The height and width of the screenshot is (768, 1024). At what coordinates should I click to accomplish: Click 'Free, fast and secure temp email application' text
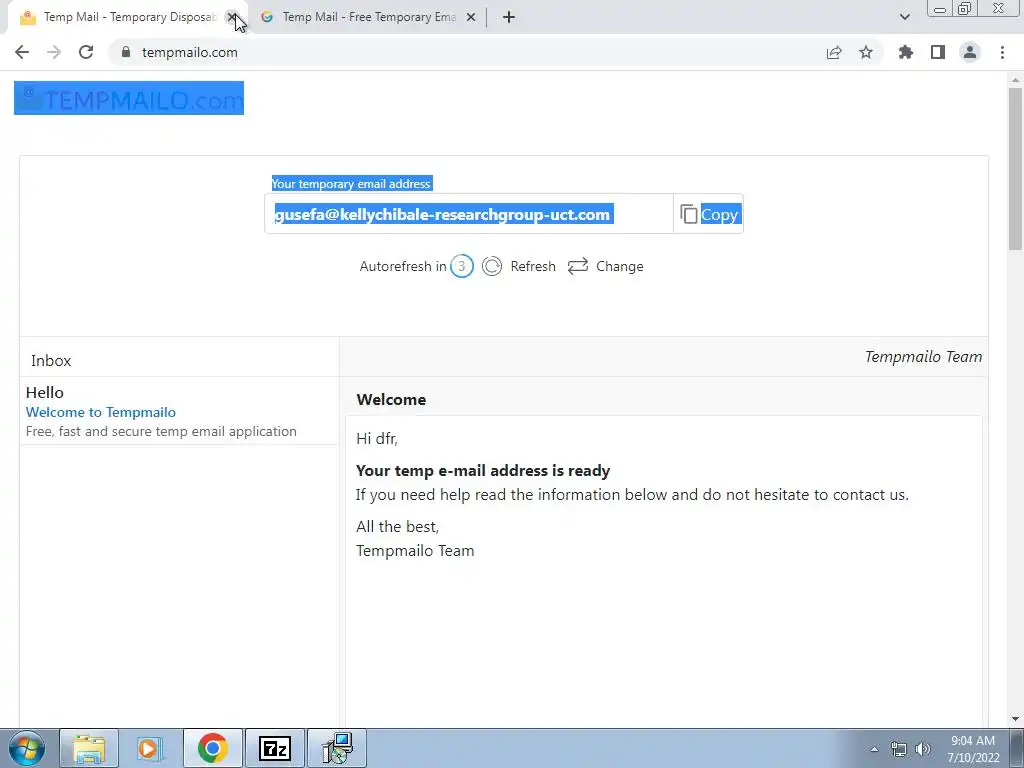[x=161, y=432]
